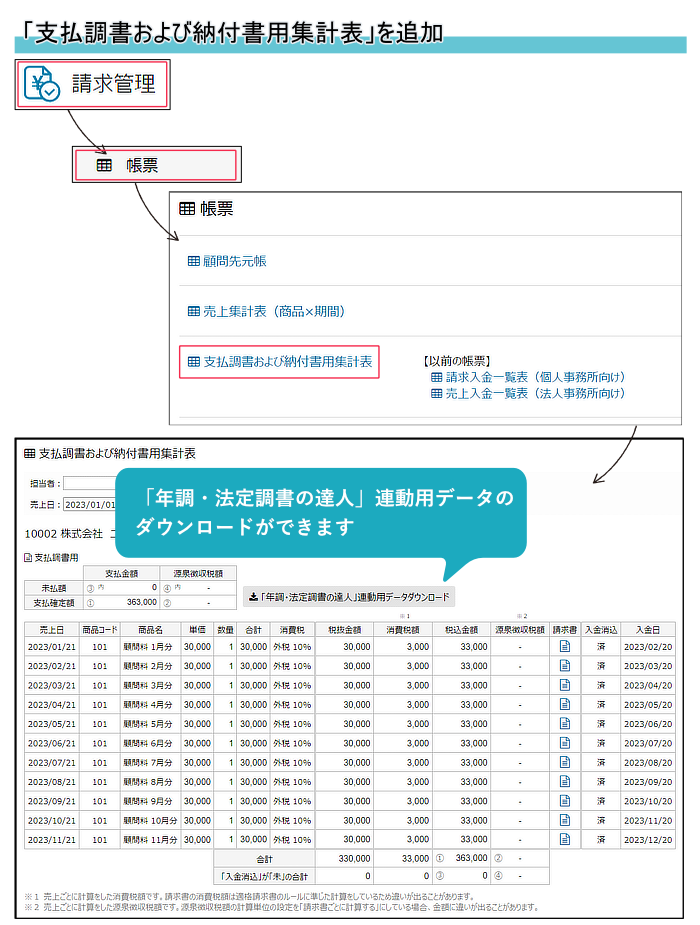Open invoice document icon for 2023/05/21 row

click(564, 724)
